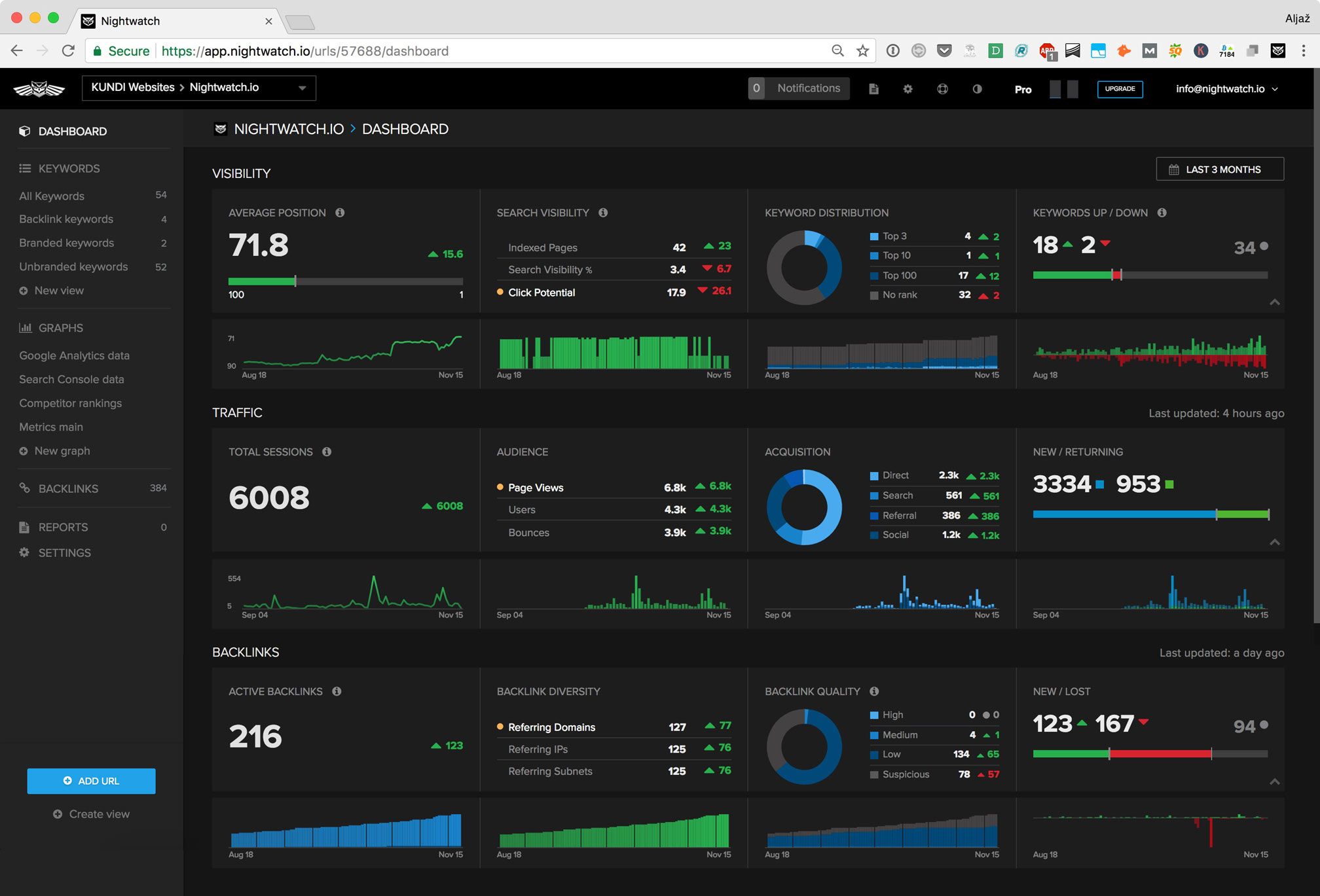Open the Nightwatch owl logo home icon

(x=39, y=88)
